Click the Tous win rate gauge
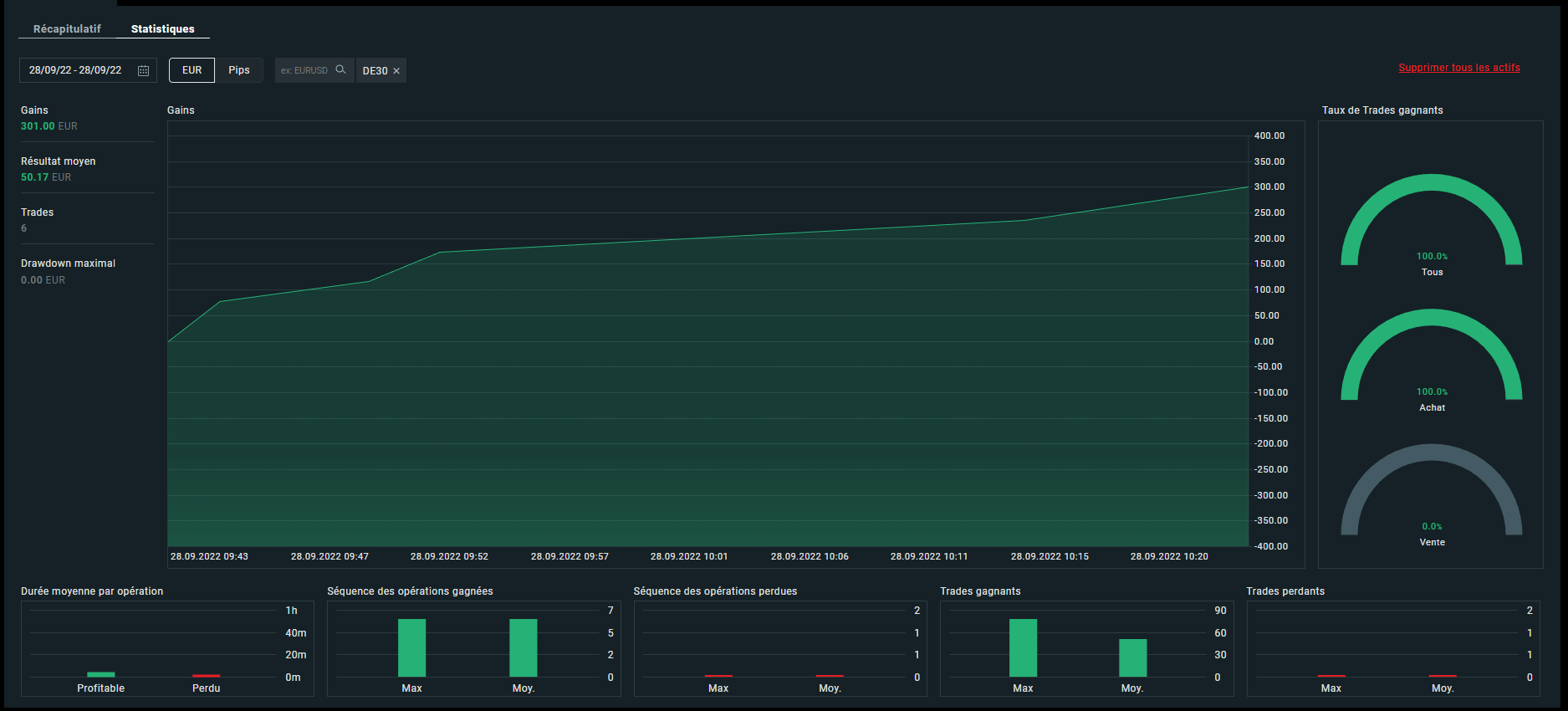This screenshot has width=1568, height=711. pos(1432,220)
